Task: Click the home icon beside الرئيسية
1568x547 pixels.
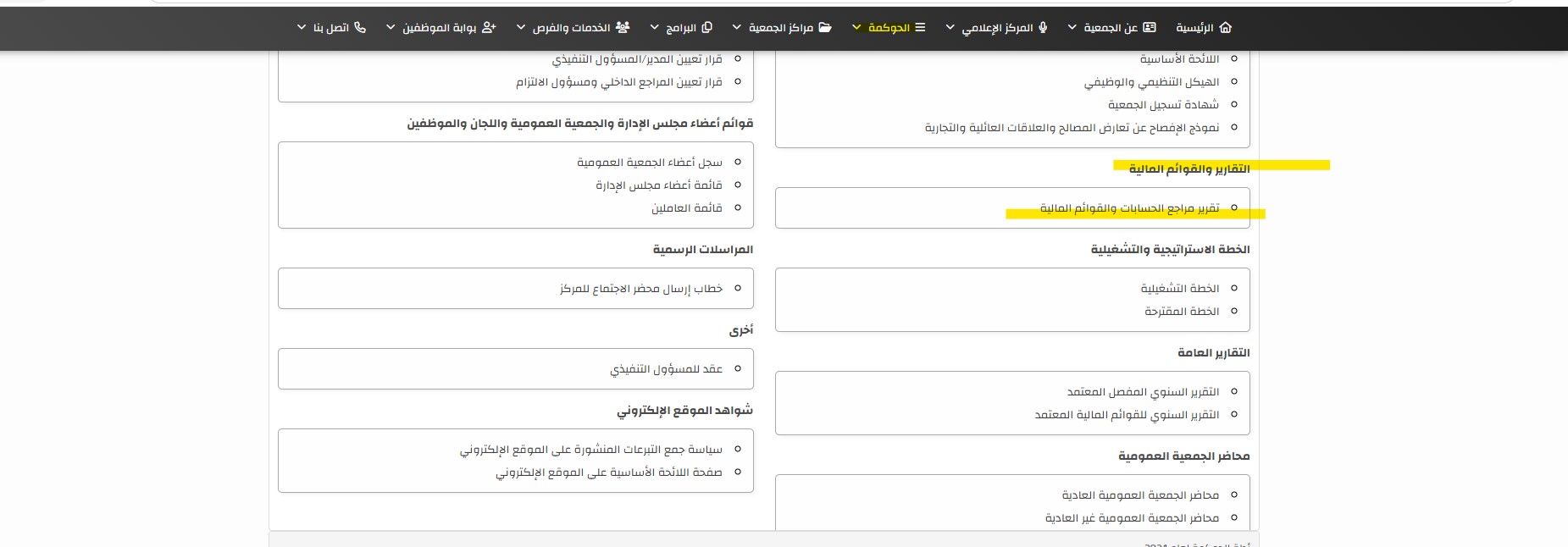Action: pos(1225,27)
